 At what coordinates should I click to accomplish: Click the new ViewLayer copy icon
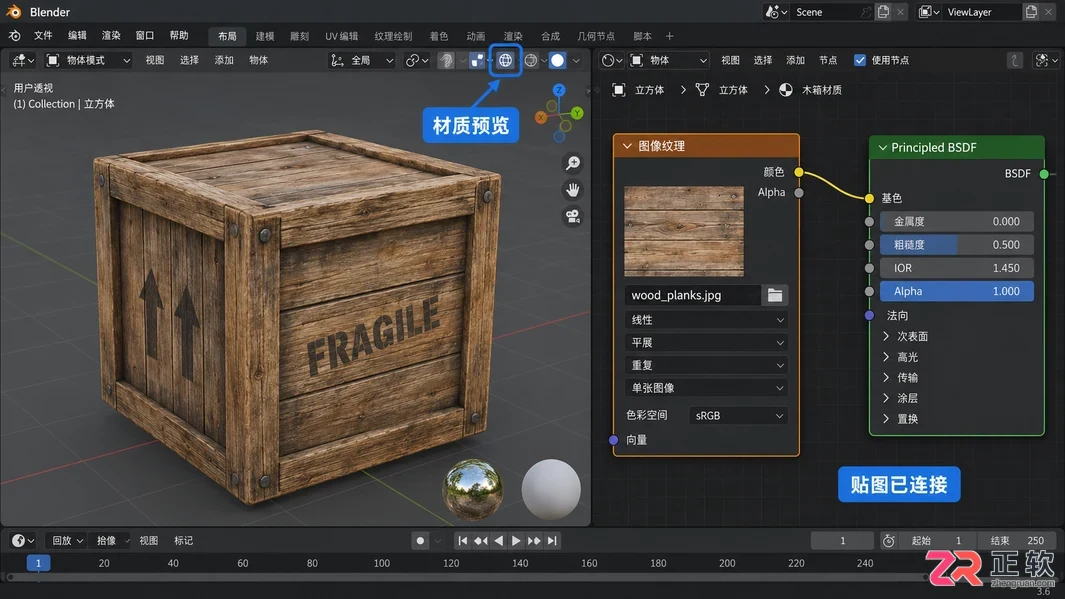pyautogui.click(x=1031, y=12)
